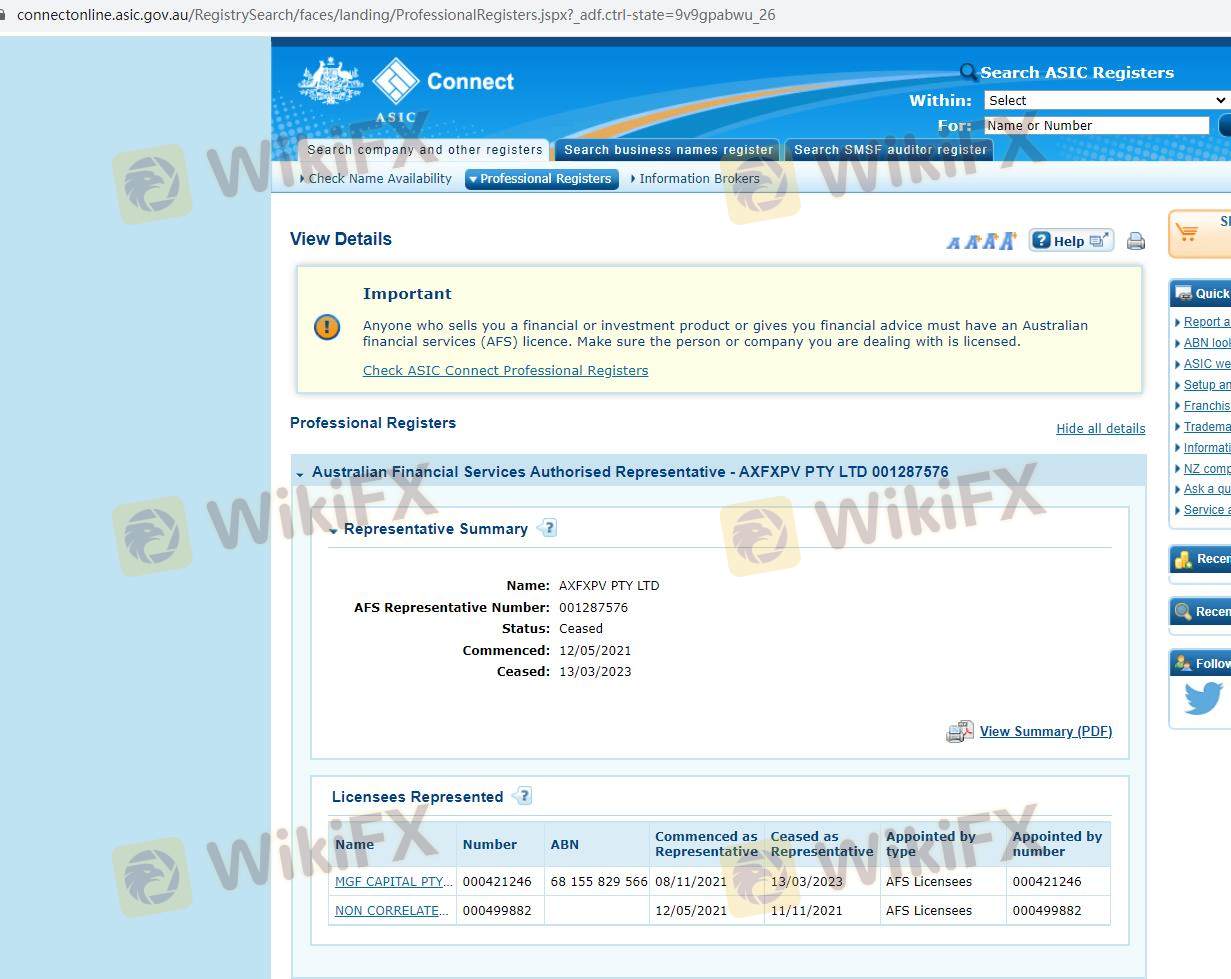Open the Professional Registers dropdown menu
Viewport: 1231px width, 979px height.
(x=541, y=179)
